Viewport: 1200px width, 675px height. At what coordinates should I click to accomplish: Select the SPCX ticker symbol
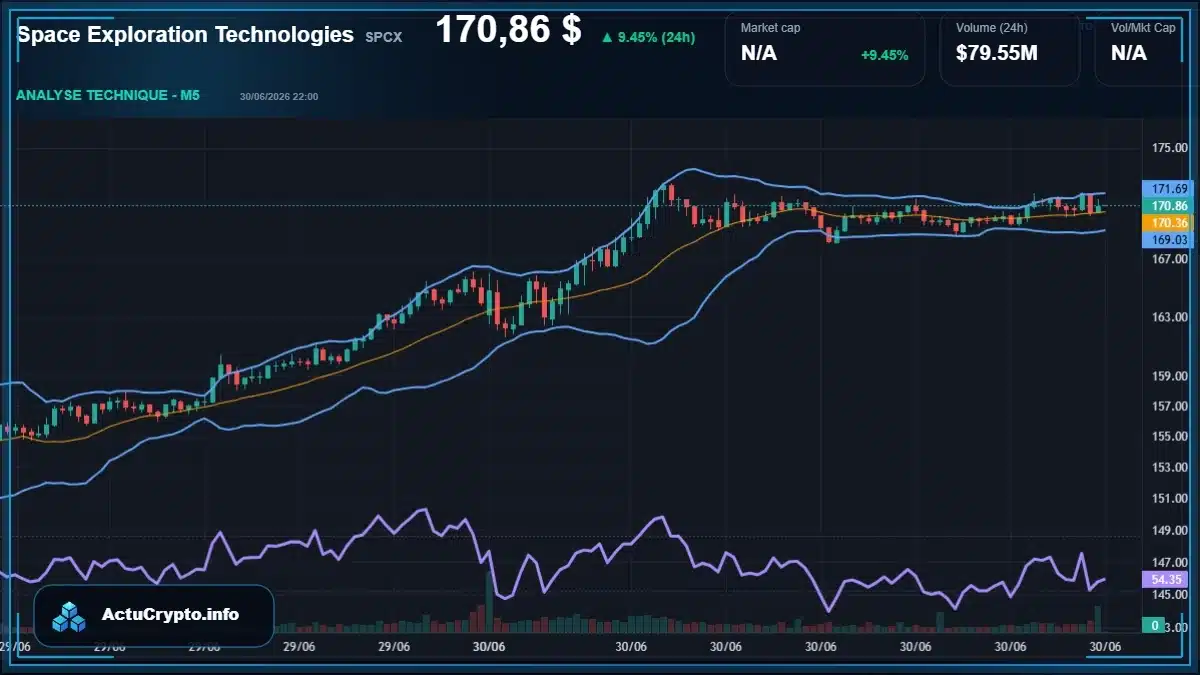click(x=381, y=36)
